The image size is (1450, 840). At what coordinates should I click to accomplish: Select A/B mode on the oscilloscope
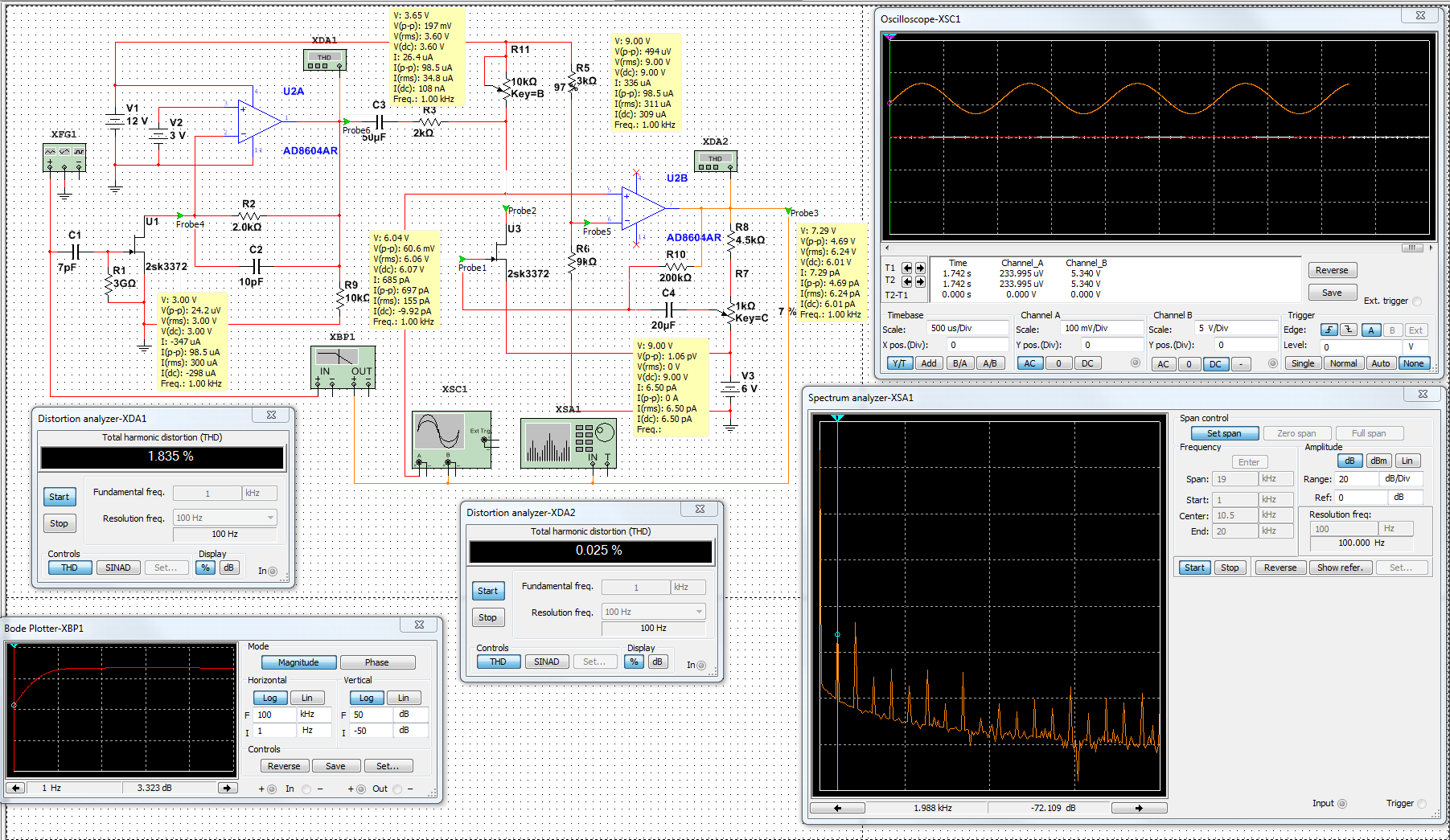[990, 363]
